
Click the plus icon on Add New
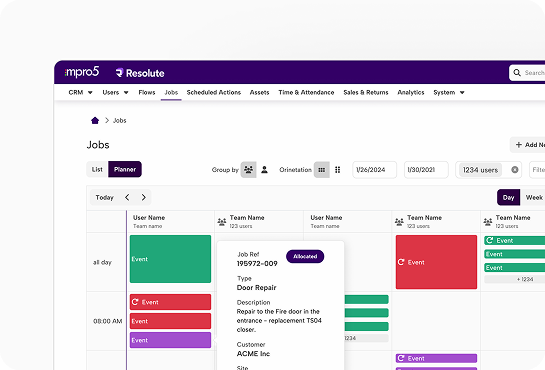point(519,145)
